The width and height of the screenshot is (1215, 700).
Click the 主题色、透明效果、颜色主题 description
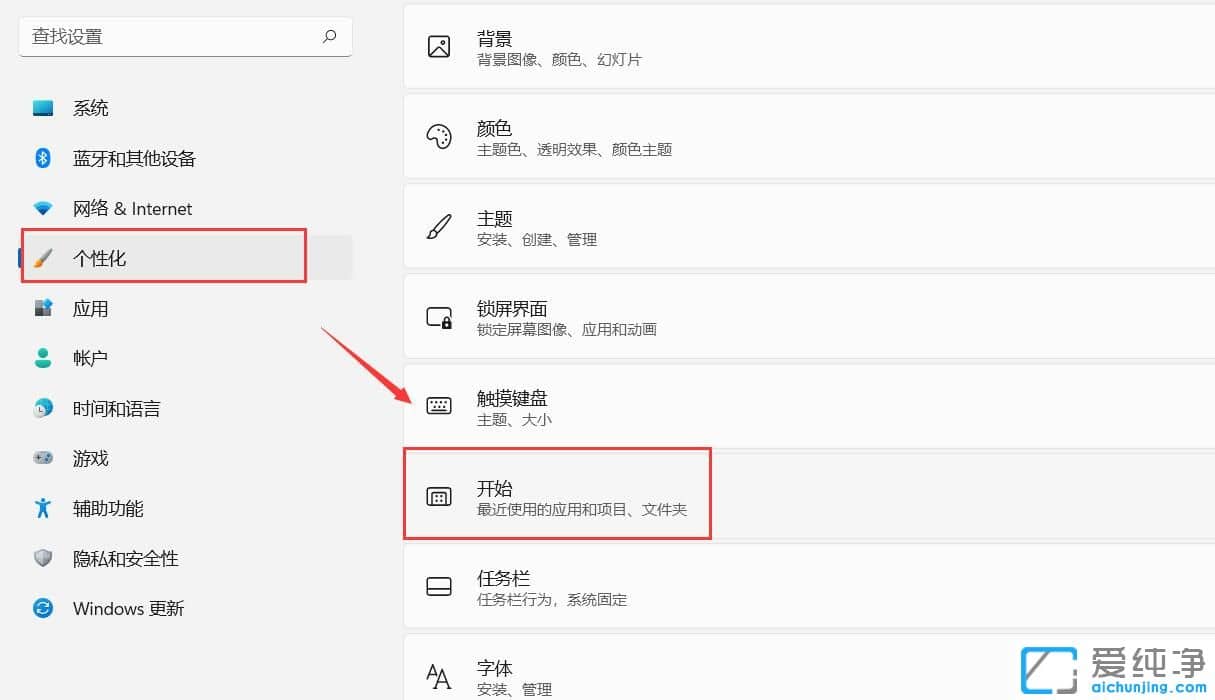(x=575, y=150)
